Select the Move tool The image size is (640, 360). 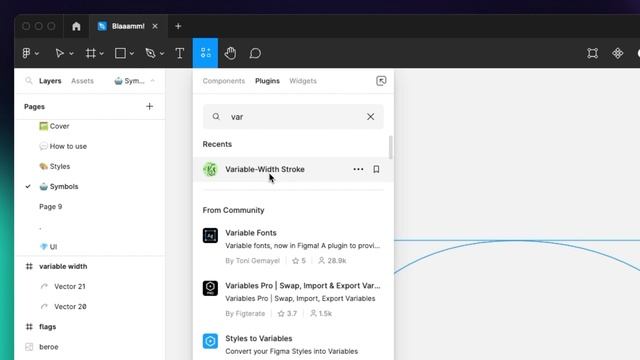pyautogui.click(x=60, y=53)
